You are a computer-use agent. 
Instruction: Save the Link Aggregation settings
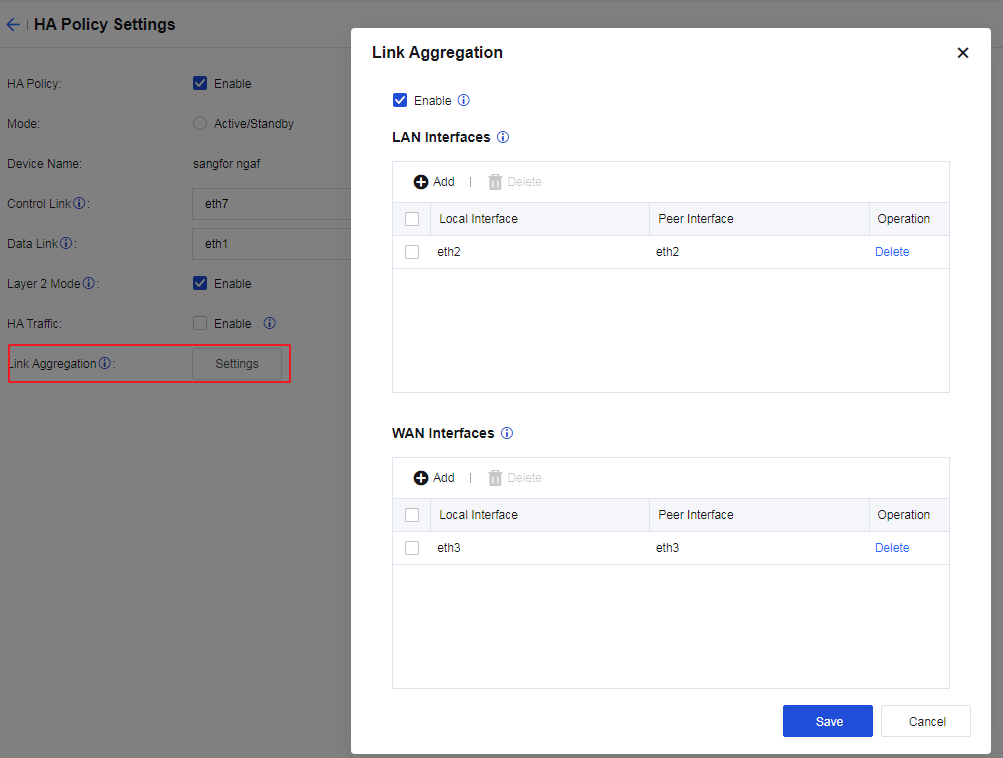[828, 721]
